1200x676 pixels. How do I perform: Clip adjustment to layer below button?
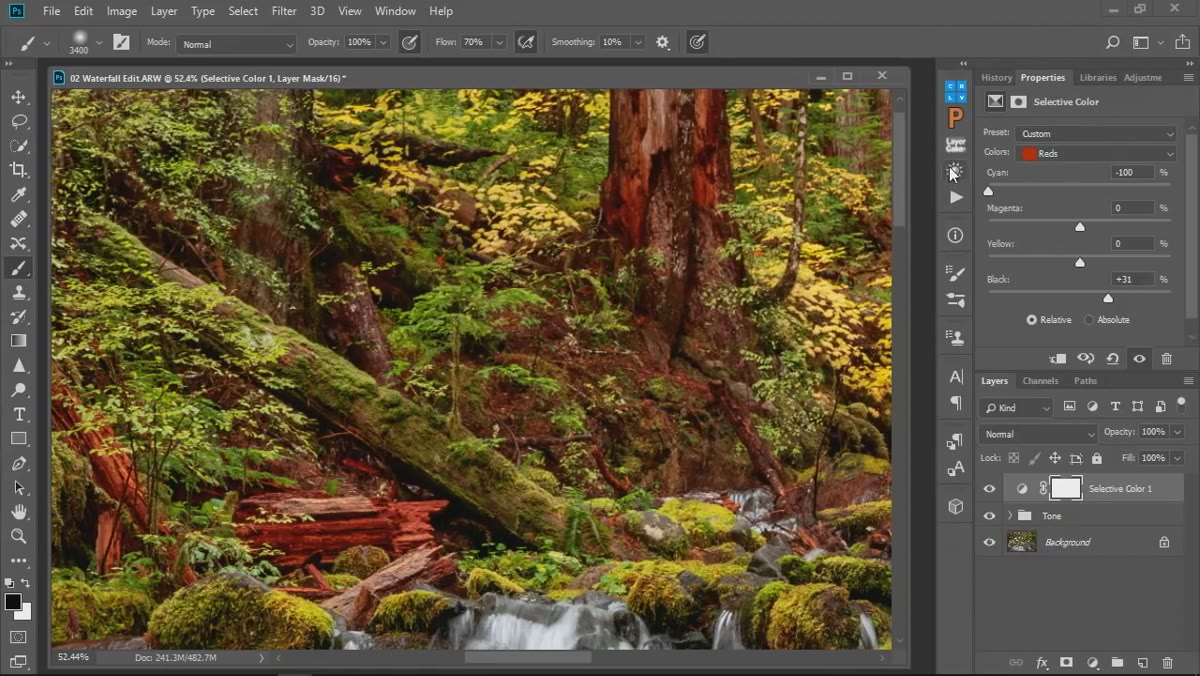(1058, 358)
